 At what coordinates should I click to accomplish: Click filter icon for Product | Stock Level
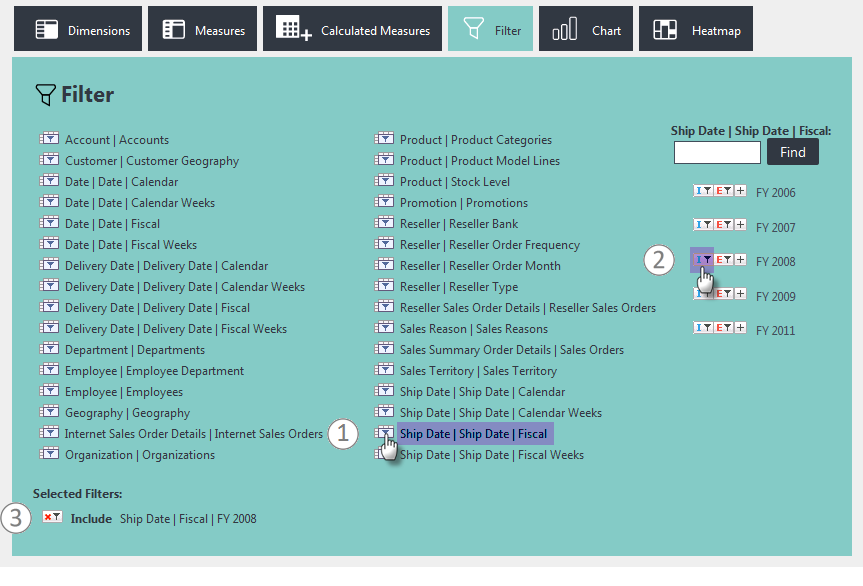point(384,180)
